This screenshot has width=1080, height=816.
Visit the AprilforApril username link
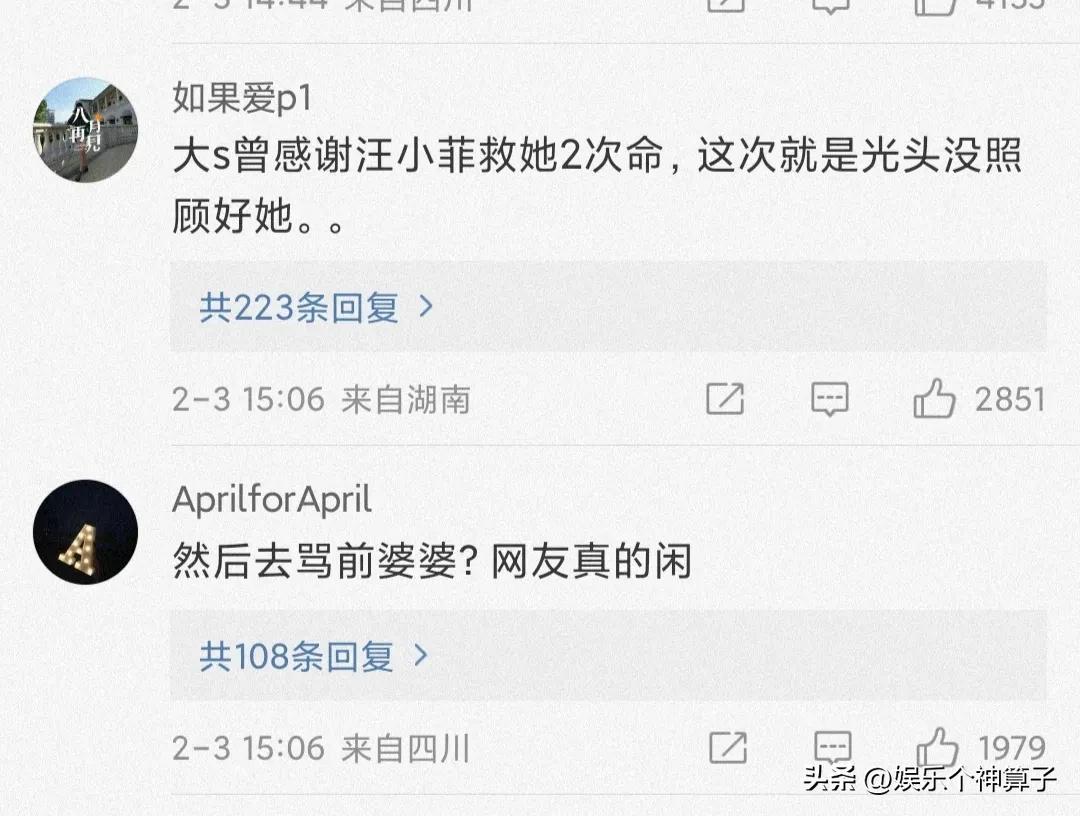(272, 500)
